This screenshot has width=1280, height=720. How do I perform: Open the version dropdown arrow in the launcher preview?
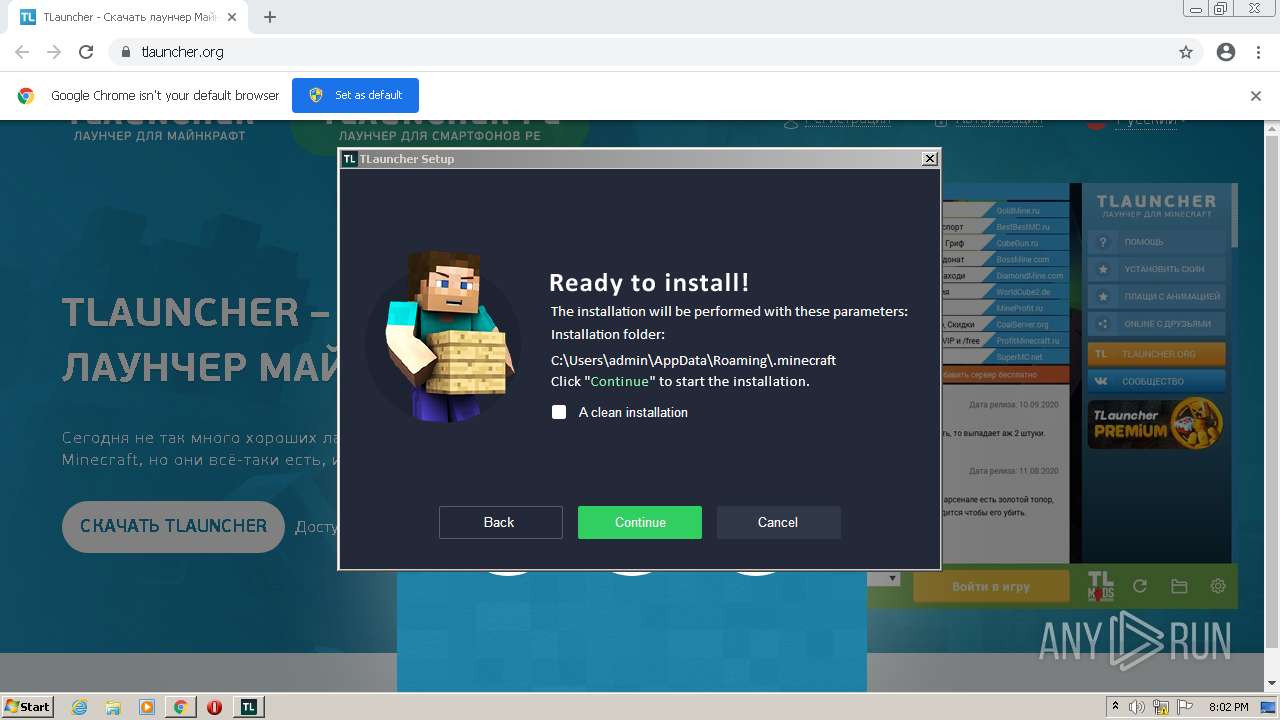[893, 579]
